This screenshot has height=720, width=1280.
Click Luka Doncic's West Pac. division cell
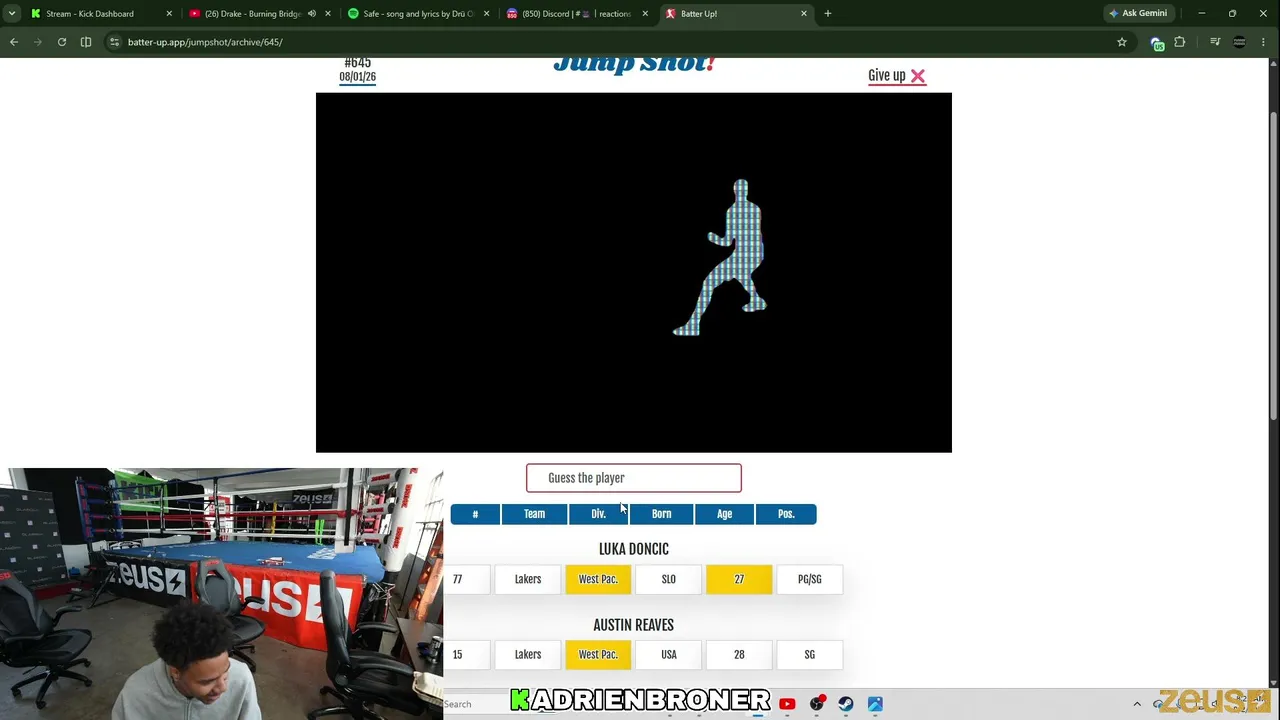[x=598, y=579]
